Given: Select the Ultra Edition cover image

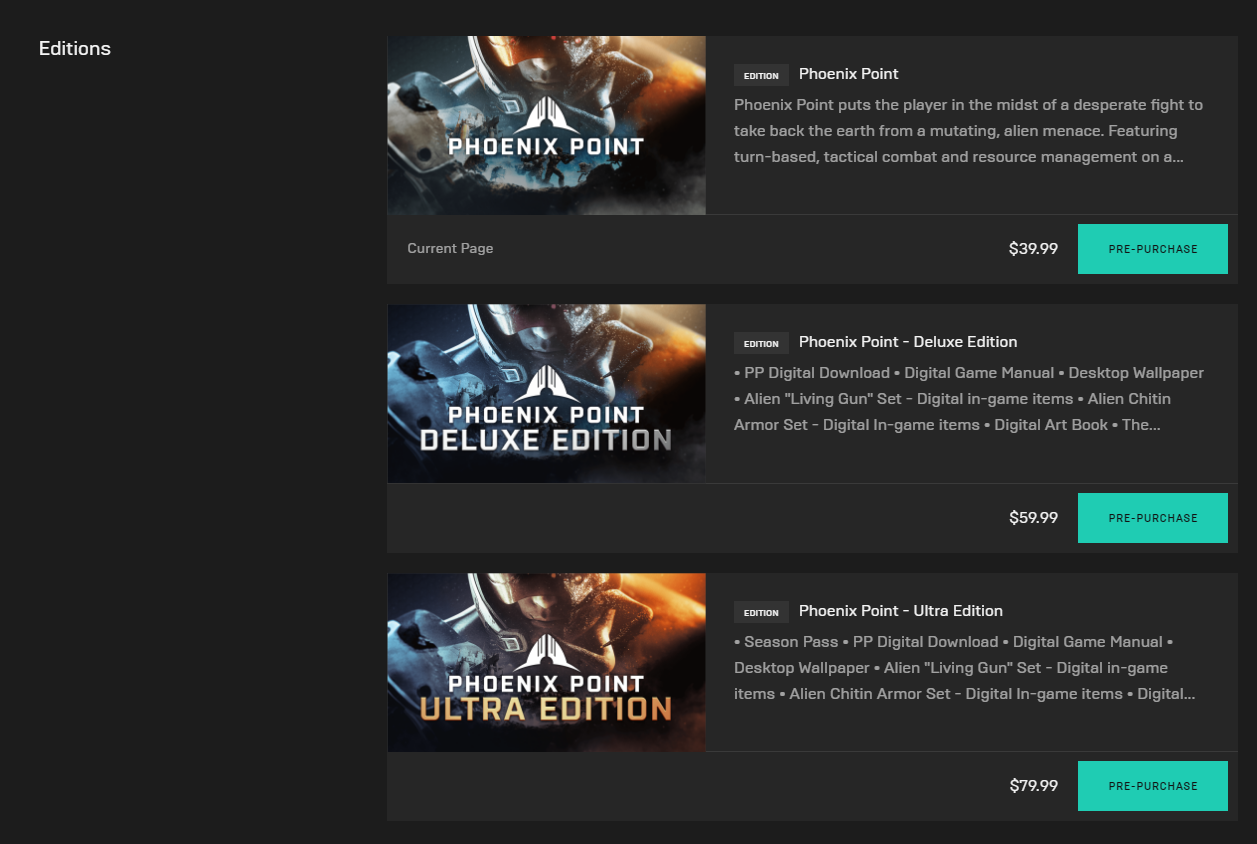Looking at the screenshot, I should [x=546, y=662].
